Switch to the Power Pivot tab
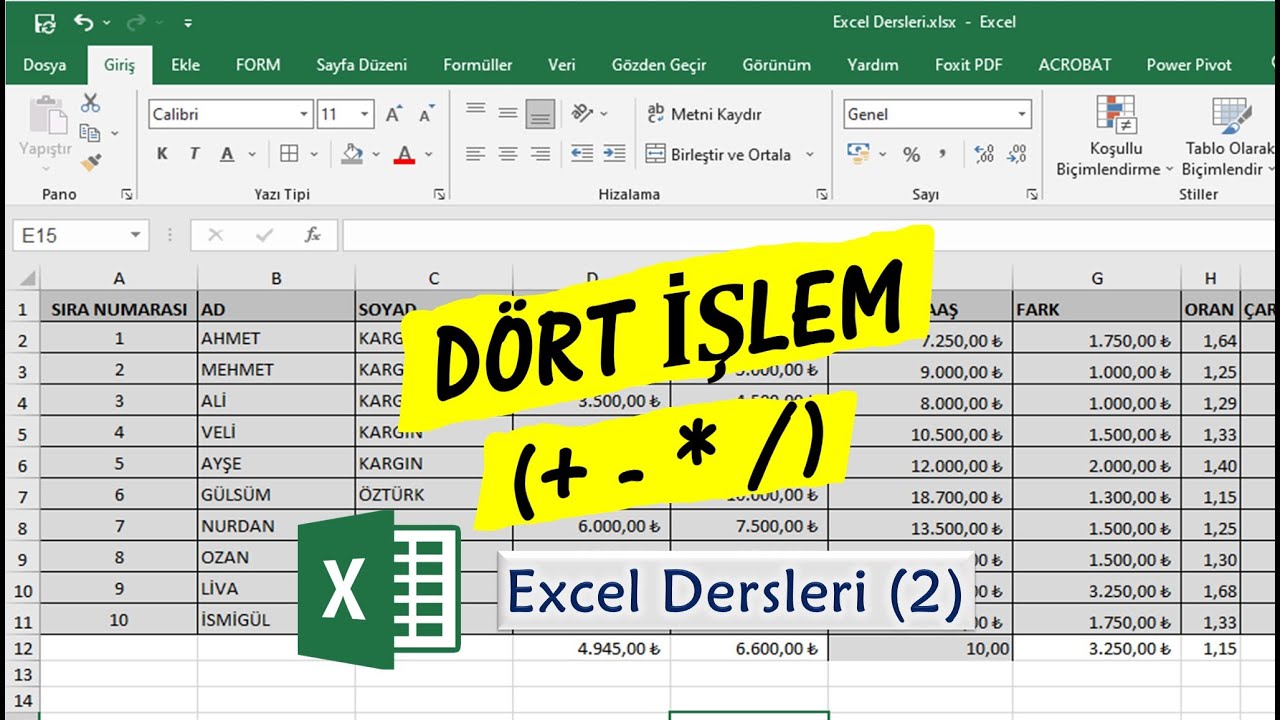This screenshot has height=720, width=1280. tap(1189, 65)
